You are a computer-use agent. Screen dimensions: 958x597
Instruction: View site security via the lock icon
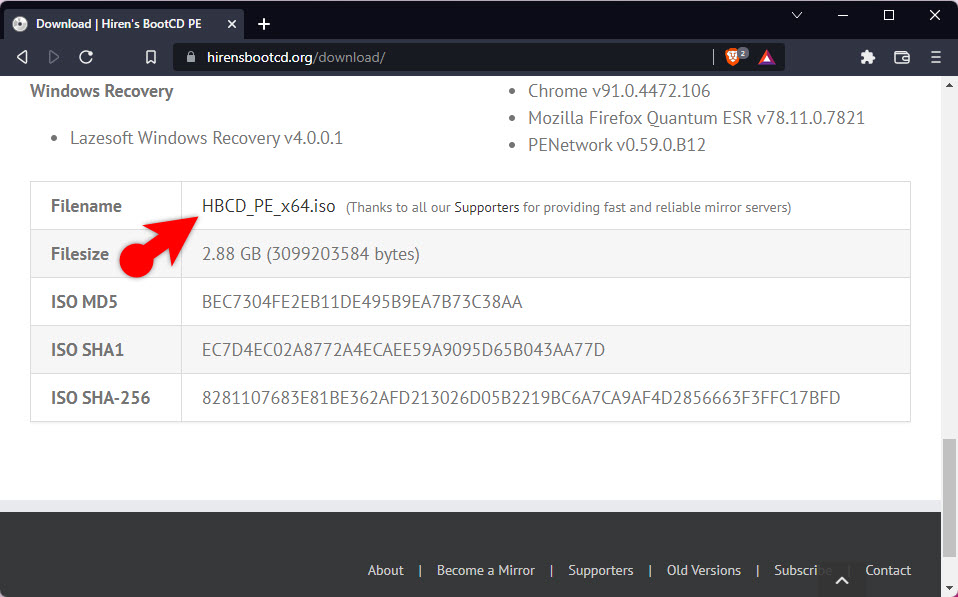(191, 57)
